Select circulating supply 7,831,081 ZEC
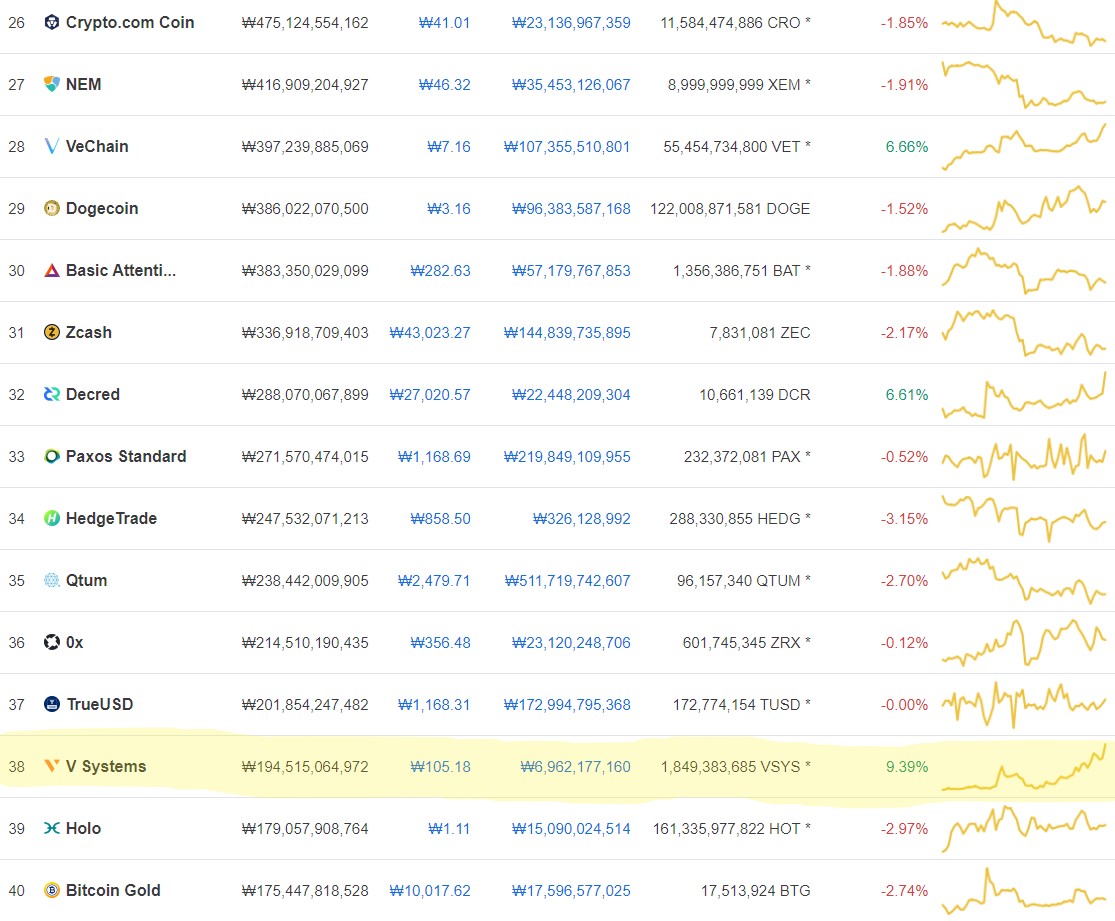Screen dimensions: 1115x921 tap(759, 332)
